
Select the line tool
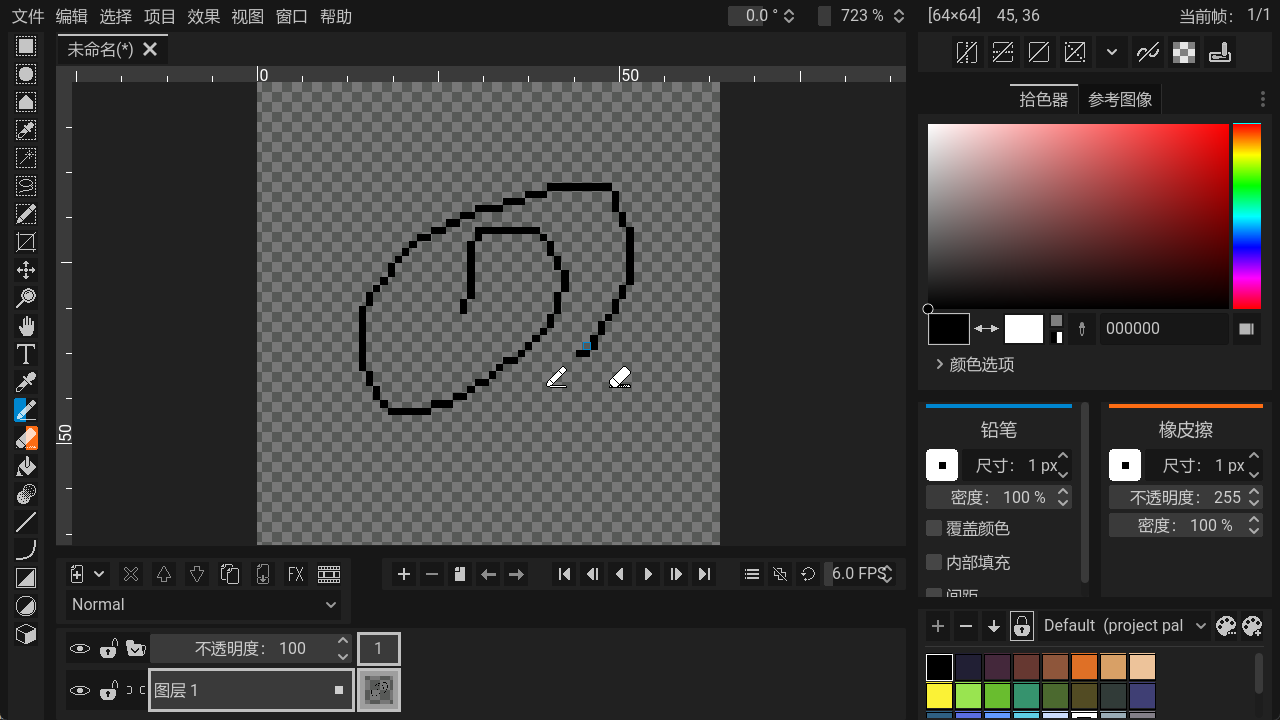point(26,522)
